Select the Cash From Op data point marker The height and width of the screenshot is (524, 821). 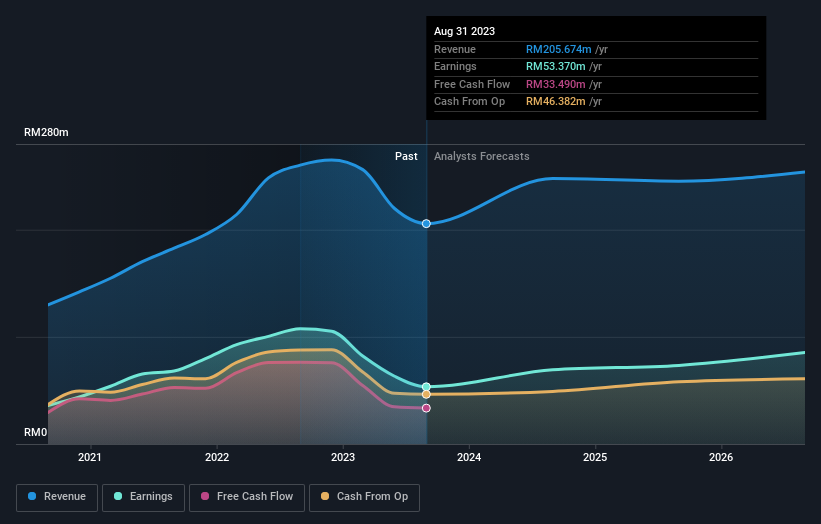[x=426, y=395]
